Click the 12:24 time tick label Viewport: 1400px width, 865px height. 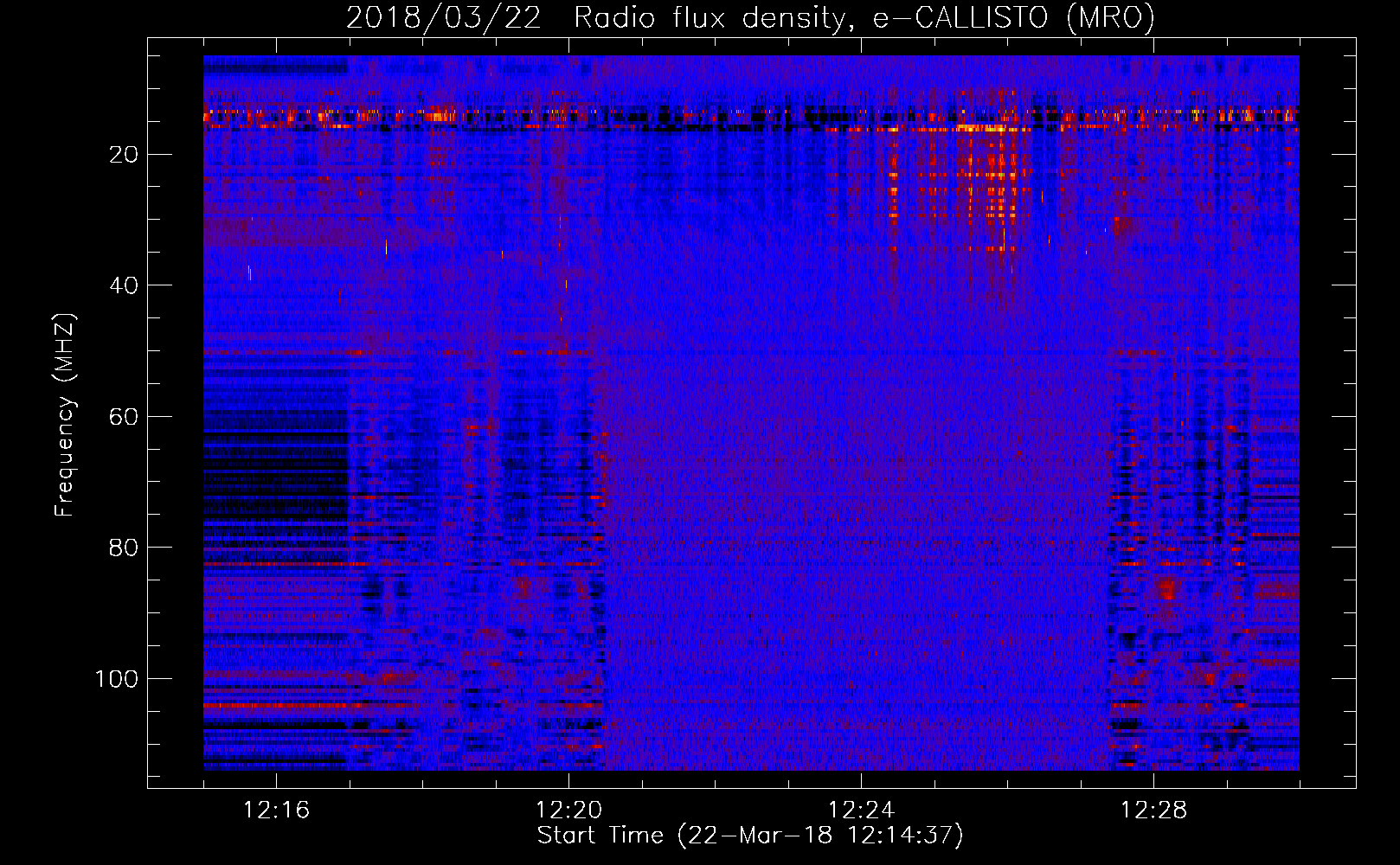click(x=861, y=811)
